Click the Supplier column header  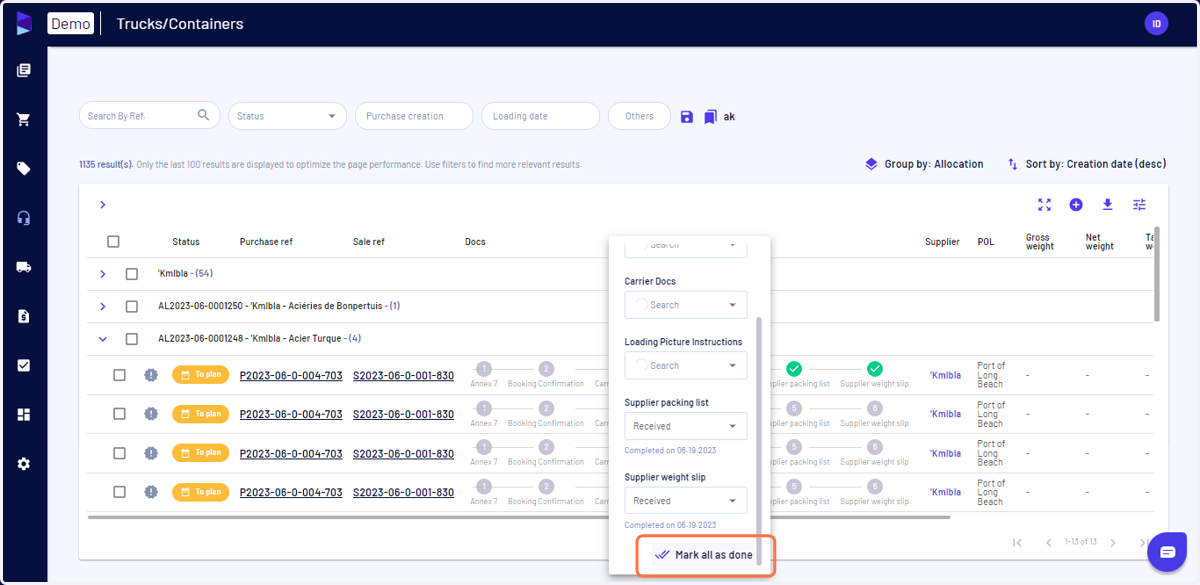[942, 242]
